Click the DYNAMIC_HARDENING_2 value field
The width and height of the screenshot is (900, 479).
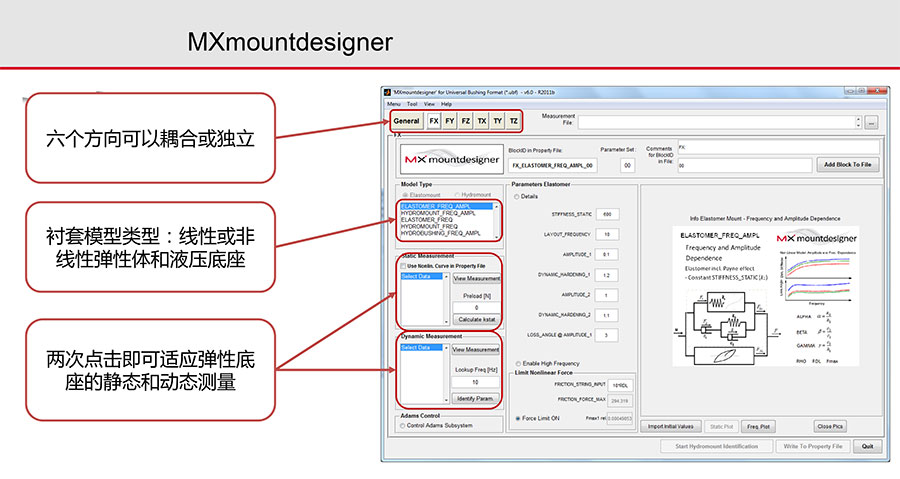pos(606,316)
